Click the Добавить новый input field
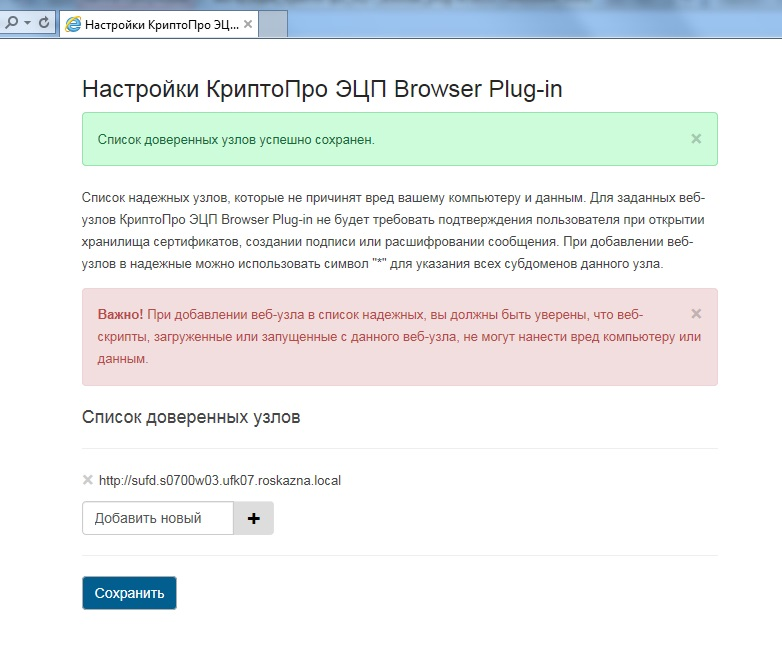This screenshot has height=652, width=782. point(158,518)
